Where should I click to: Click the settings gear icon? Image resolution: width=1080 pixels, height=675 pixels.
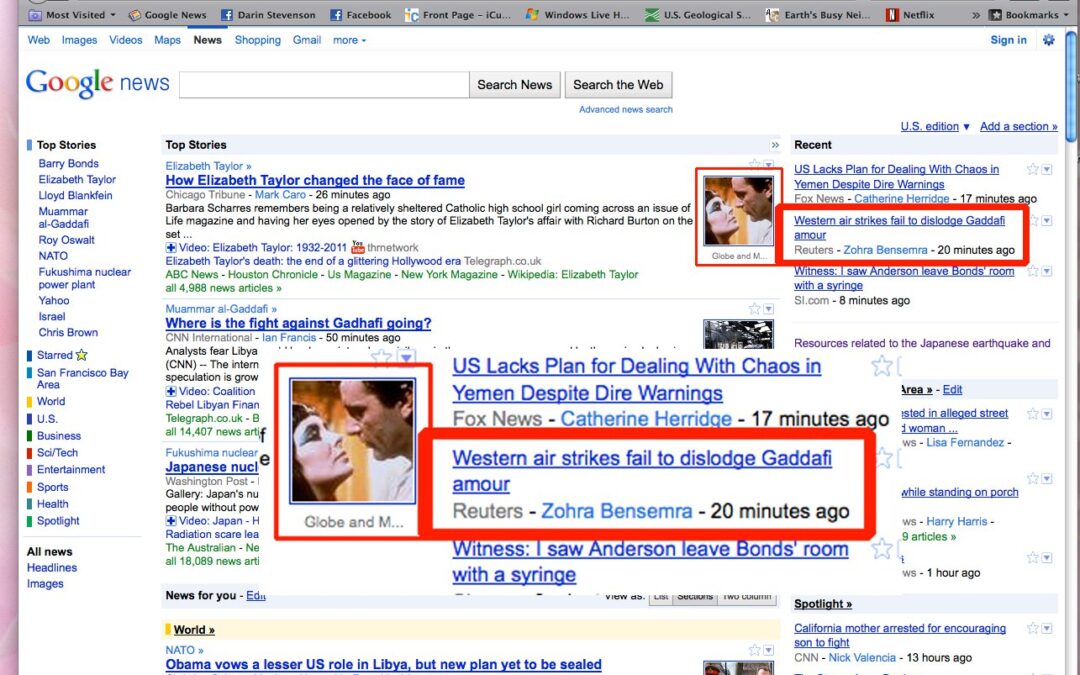(1048, 40)
